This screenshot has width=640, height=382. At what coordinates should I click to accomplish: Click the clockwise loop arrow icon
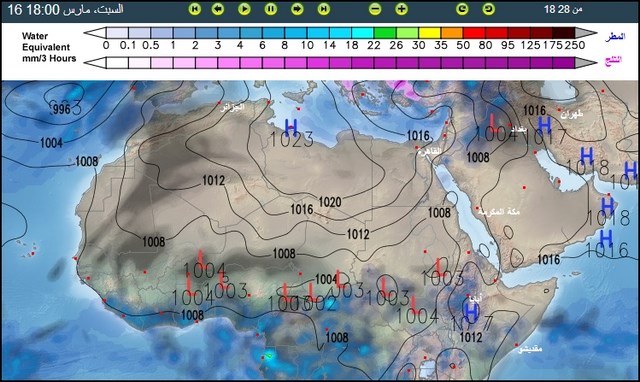[462, 9]
